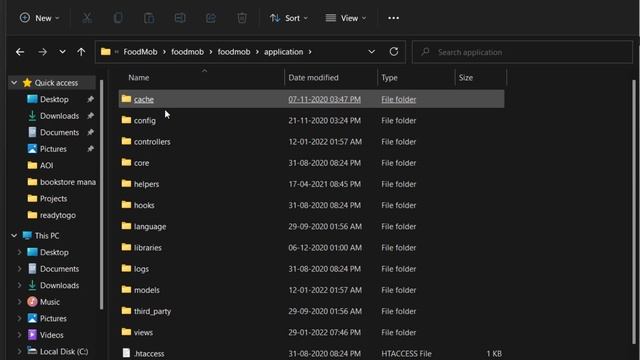Expand Downloads under This PC
This screenshot has width=640, height=360.
point(19,285)
